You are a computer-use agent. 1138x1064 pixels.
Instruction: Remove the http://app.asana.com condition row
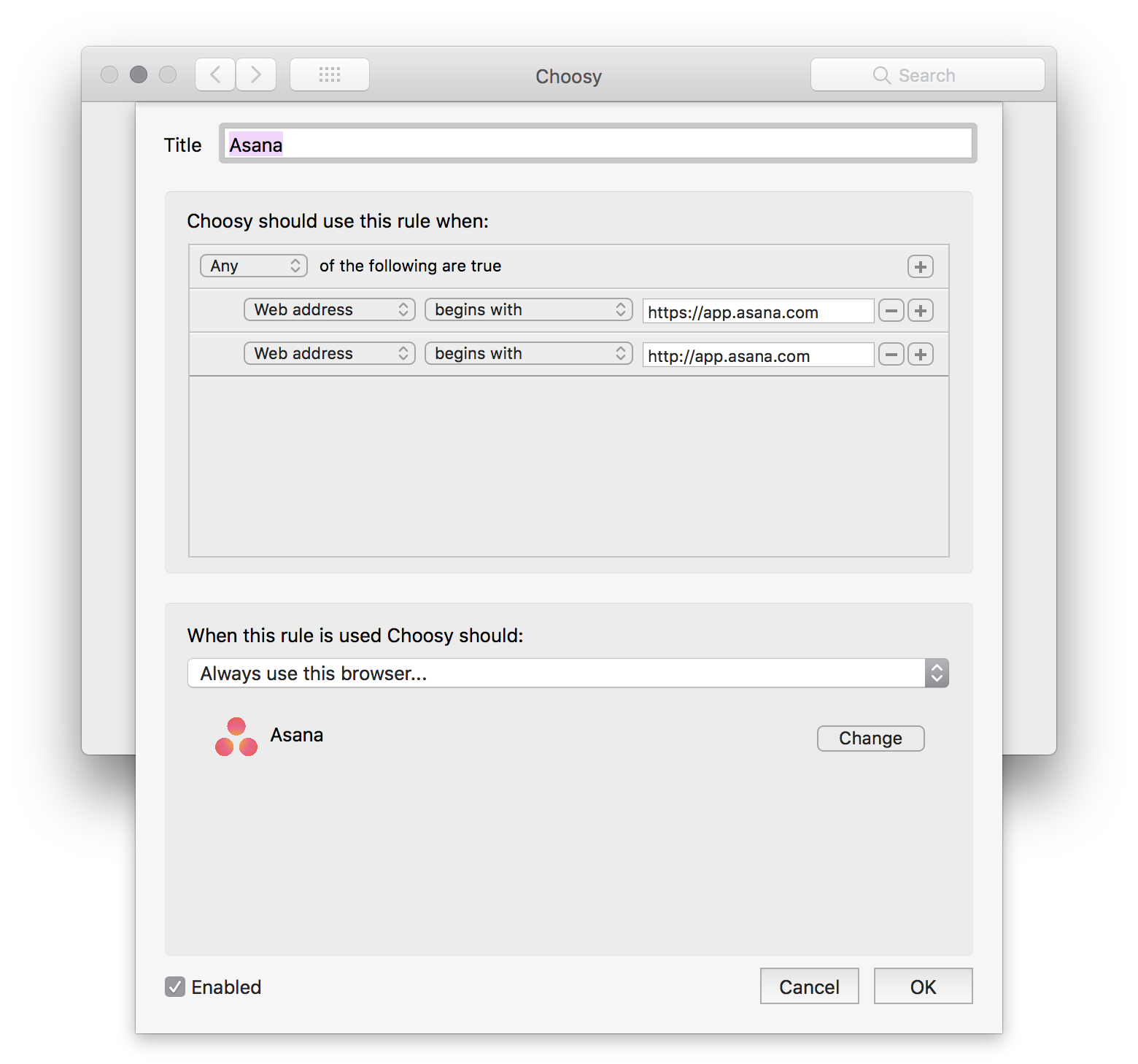(x=891, y=355)
